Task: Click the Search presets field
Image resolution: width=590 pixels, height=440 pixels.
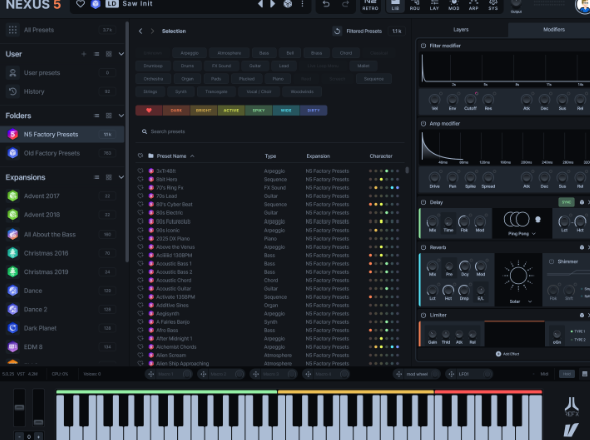Action: 270,131
